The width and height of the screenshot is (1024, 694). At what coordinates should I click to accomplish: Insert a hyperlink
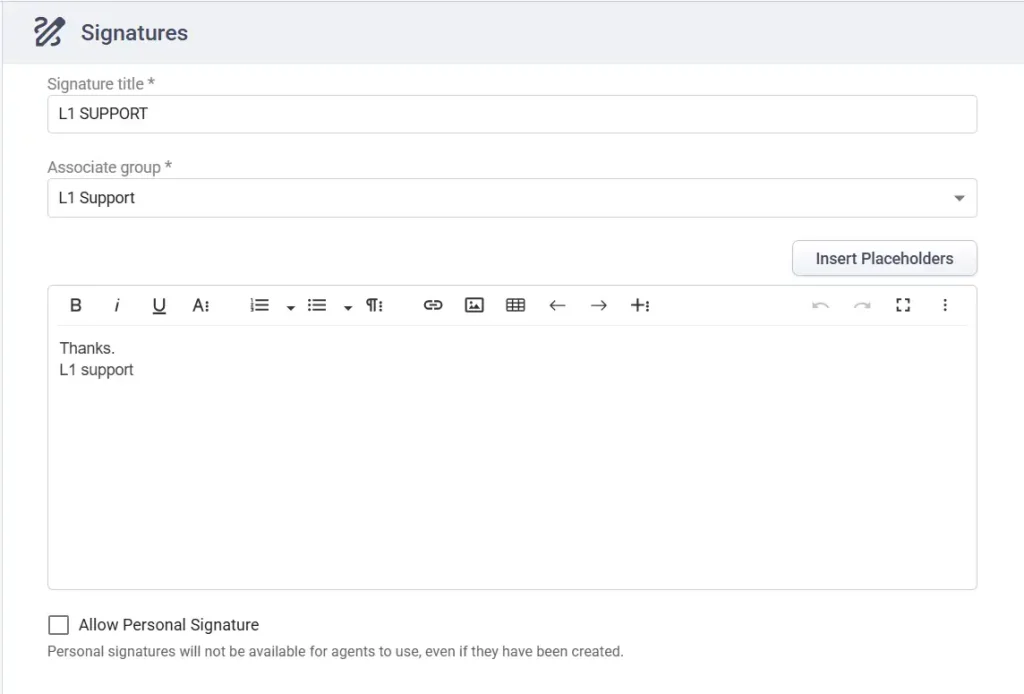[433, 305]
